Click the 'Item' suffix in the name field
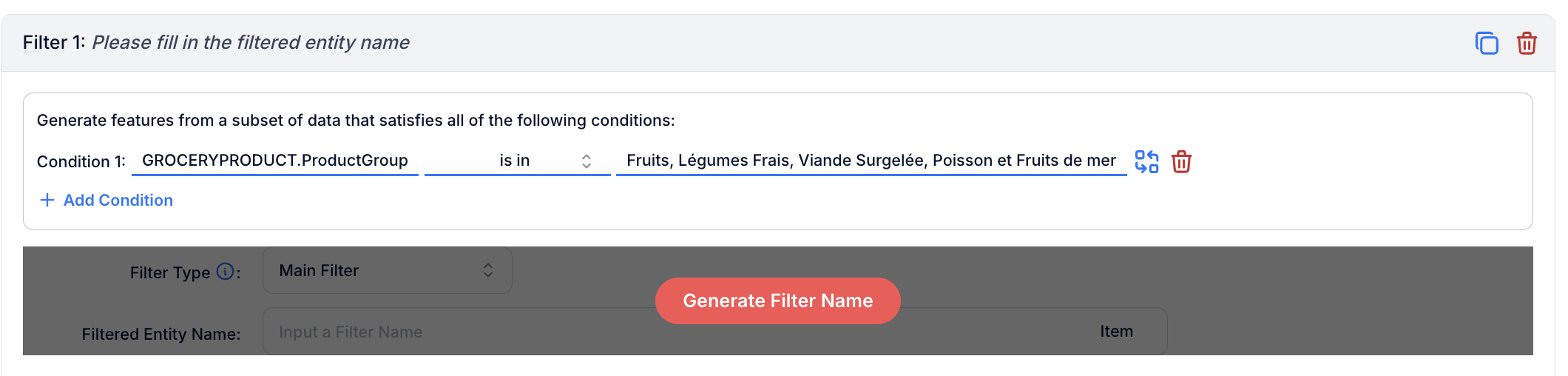The width and height of the screenshot is (1568, 376). click(x=1116, y=332)
